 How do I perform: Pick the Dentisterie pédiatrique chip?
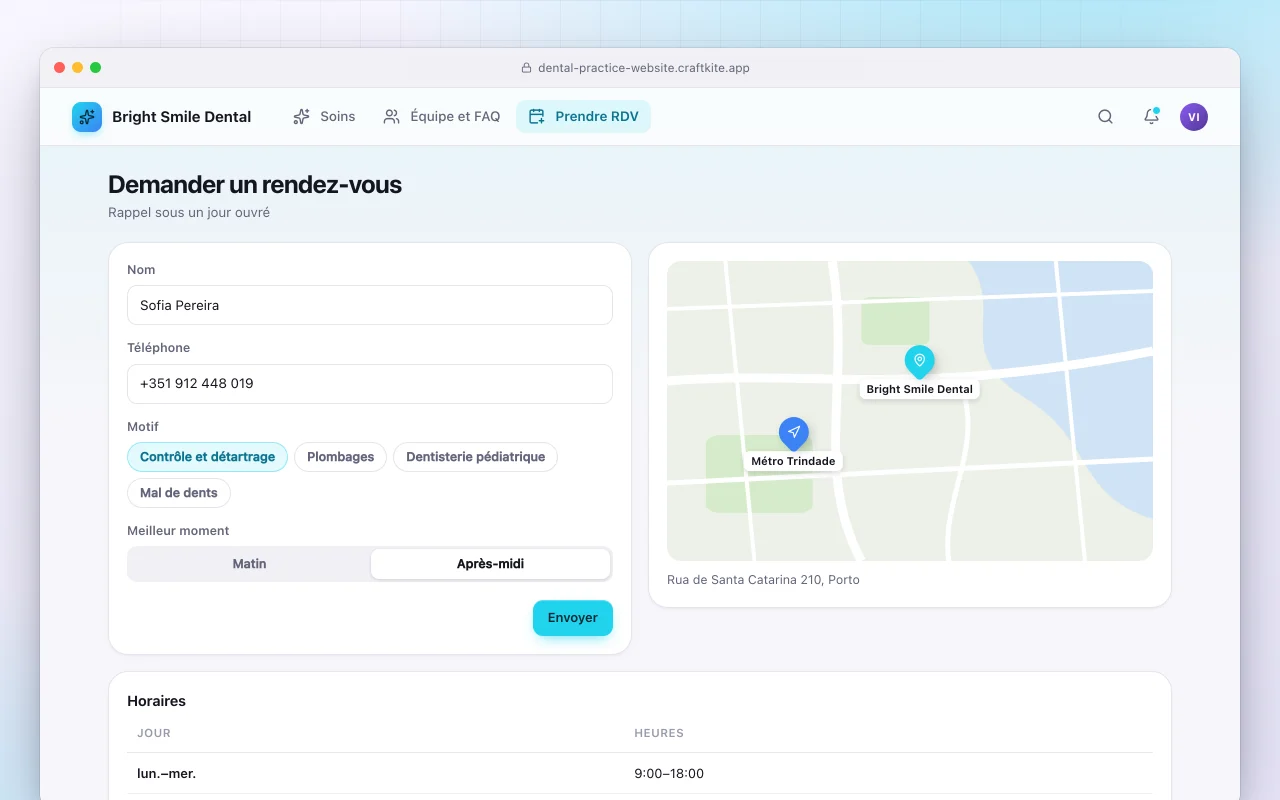tap(475, 457)
